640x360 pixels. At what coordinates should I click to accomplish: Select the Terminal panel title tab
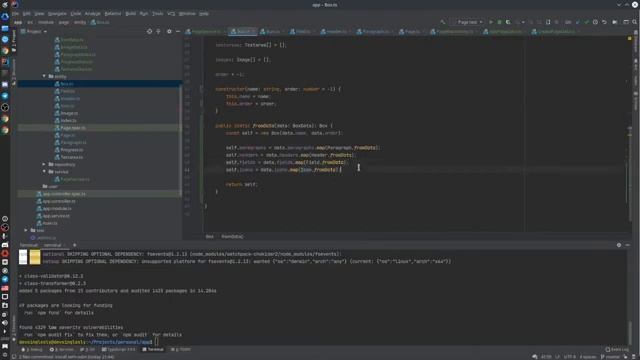[29, 245]
